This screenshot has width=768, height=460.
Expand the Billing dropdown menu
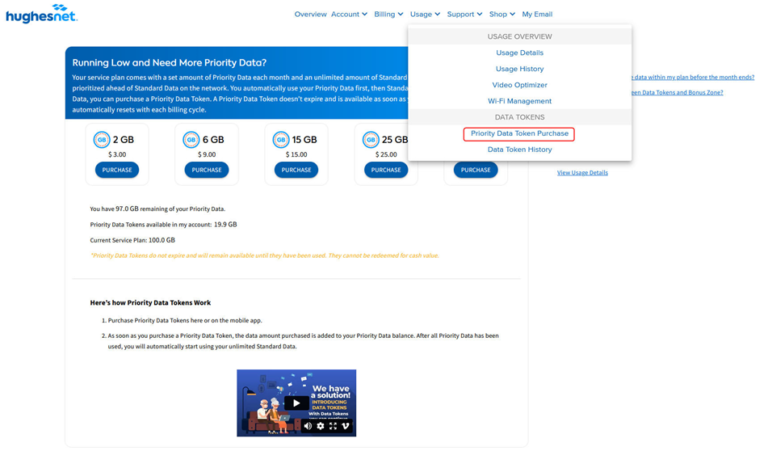coord(389,14)
